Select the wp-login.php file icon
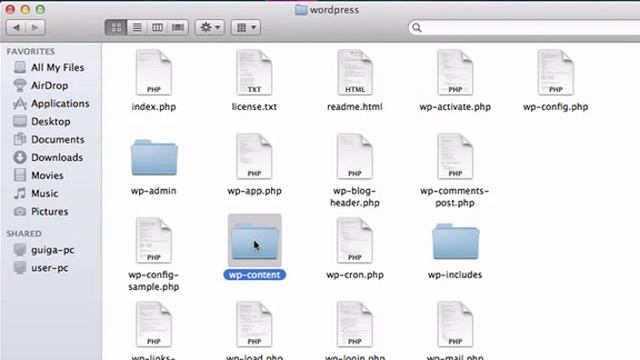 355,324
